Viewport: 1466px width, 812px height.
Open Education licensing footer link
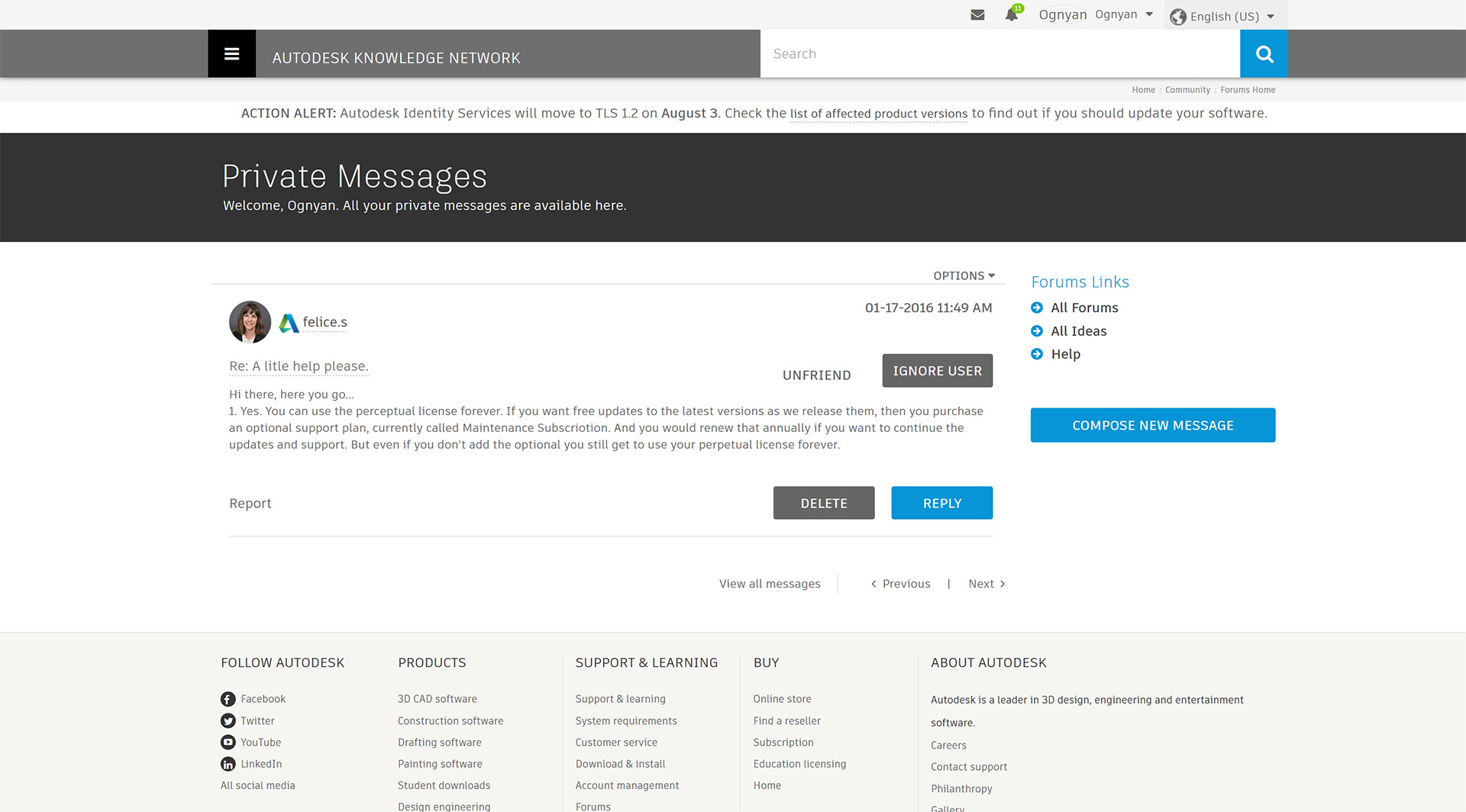click(x=799, y=764)
